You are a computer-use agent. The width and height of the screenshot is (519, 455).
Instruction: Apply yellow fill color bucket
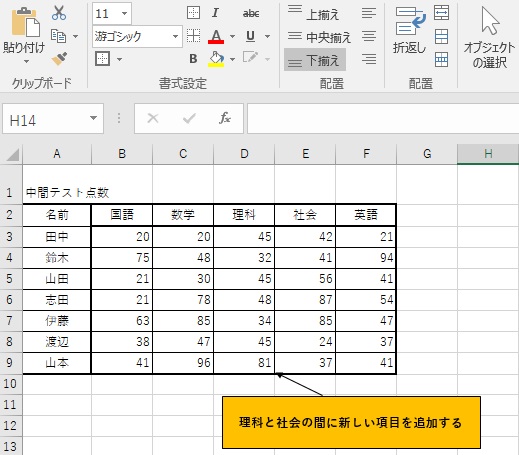coord(216,59)
